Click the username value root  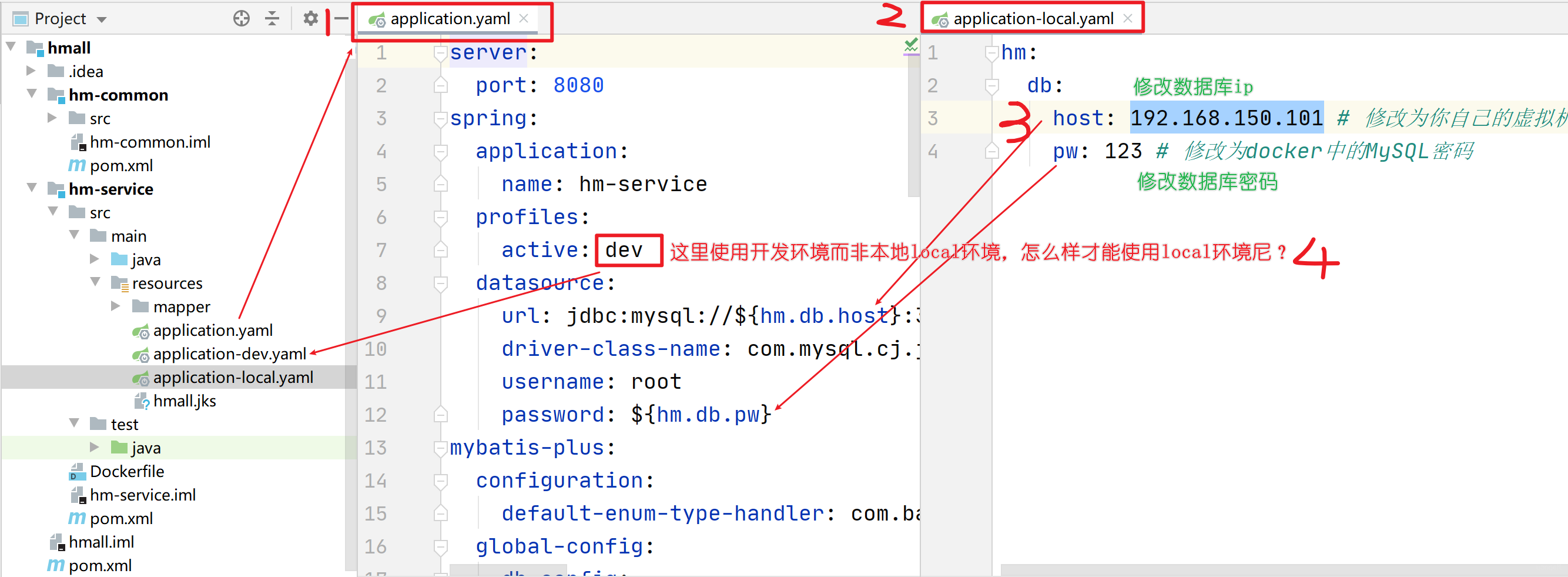656,382
